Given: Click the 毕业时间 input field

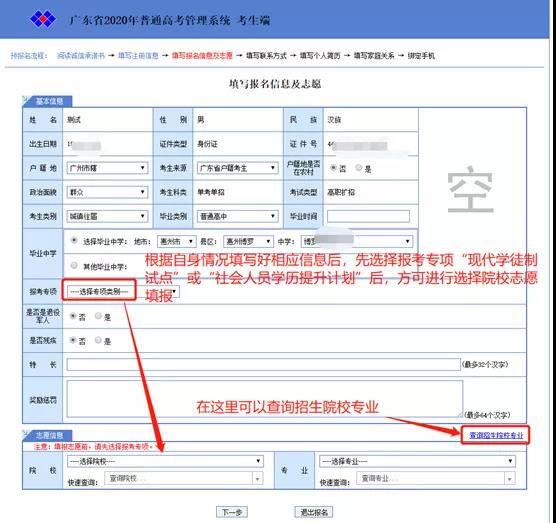Looking at the screenshot, I should (368, 216).
